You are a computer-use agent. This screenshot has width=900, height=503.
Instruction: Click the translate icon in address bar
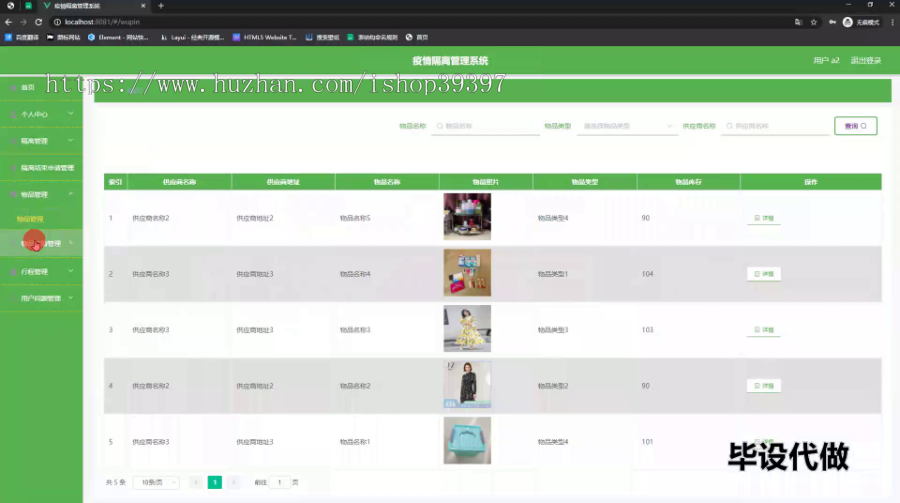coord(798,22)
